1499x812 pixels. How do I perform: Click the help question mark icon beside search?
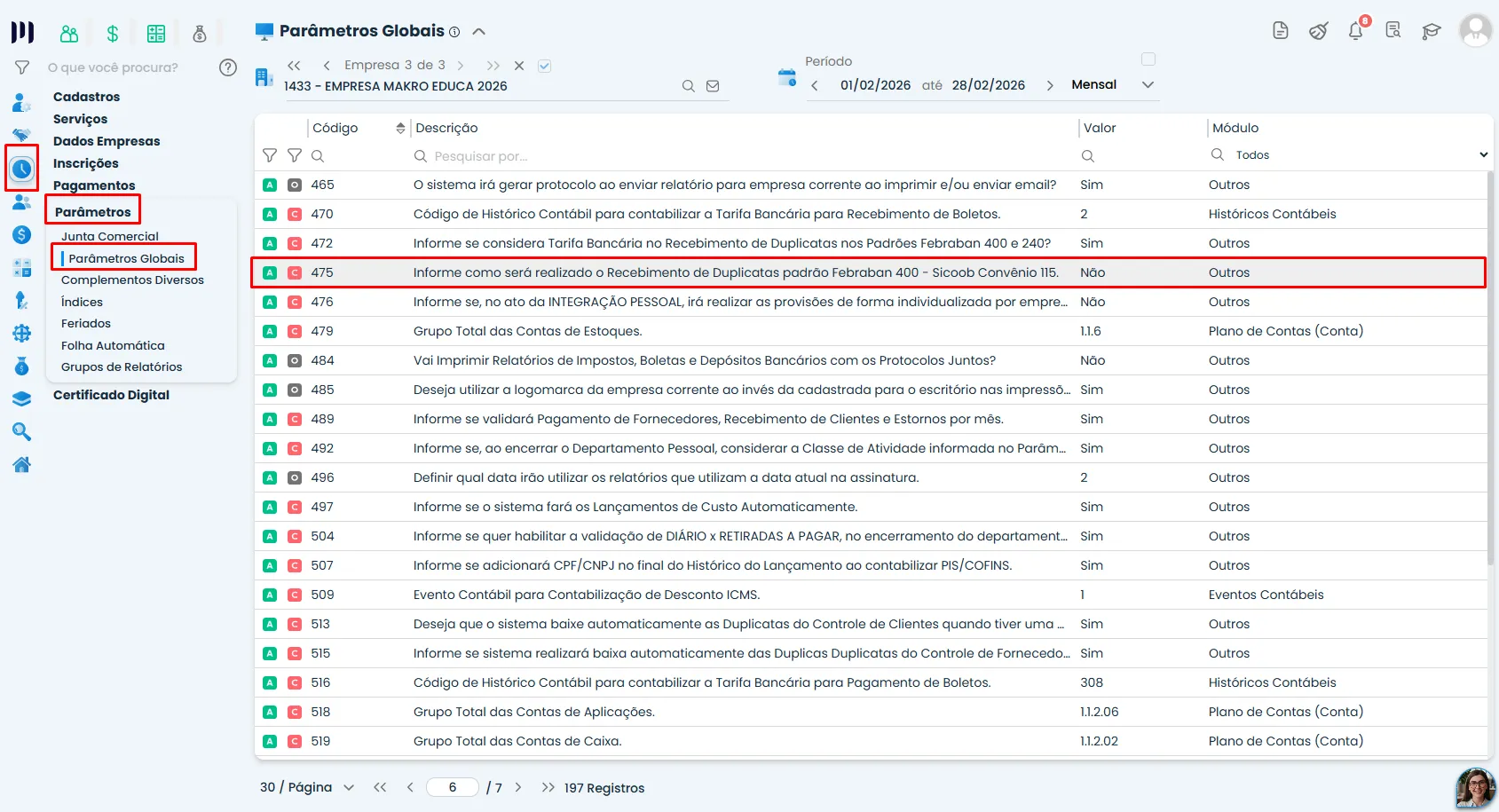point(228,67)
